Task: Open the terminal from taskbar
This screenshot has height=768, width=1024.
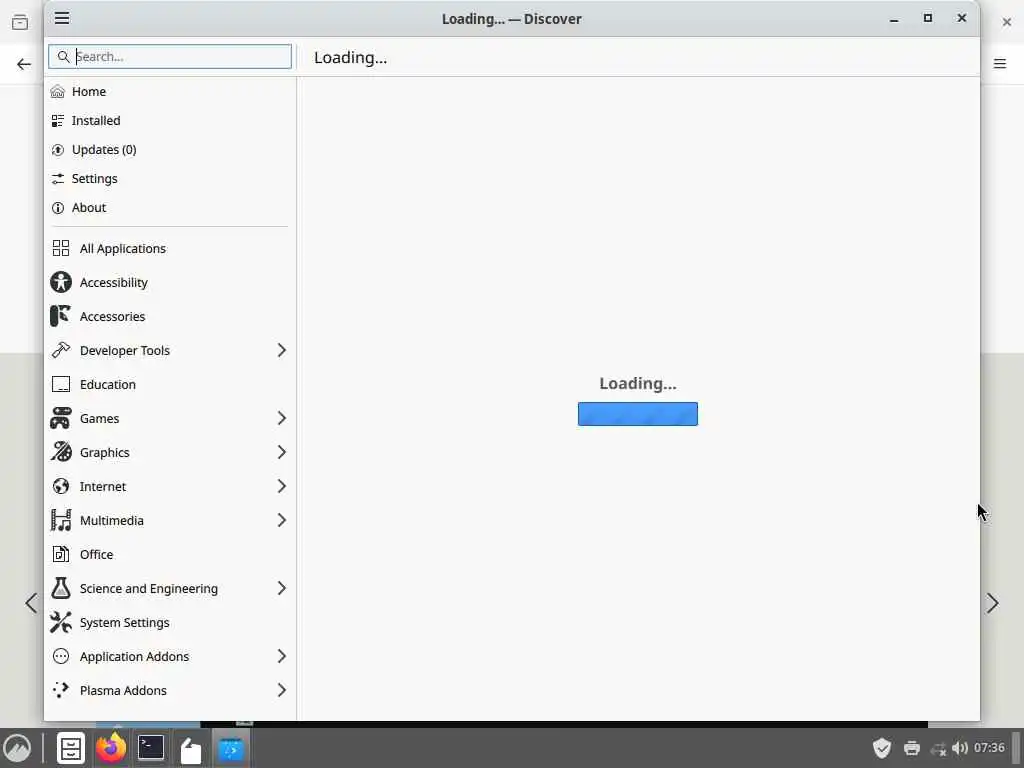Action: [151, 748]
